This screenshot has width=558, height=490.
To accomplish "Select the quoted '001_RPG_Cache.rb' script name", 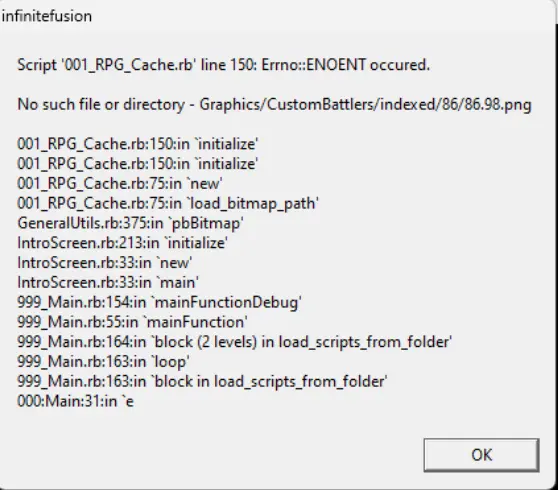I will (128, 65).
